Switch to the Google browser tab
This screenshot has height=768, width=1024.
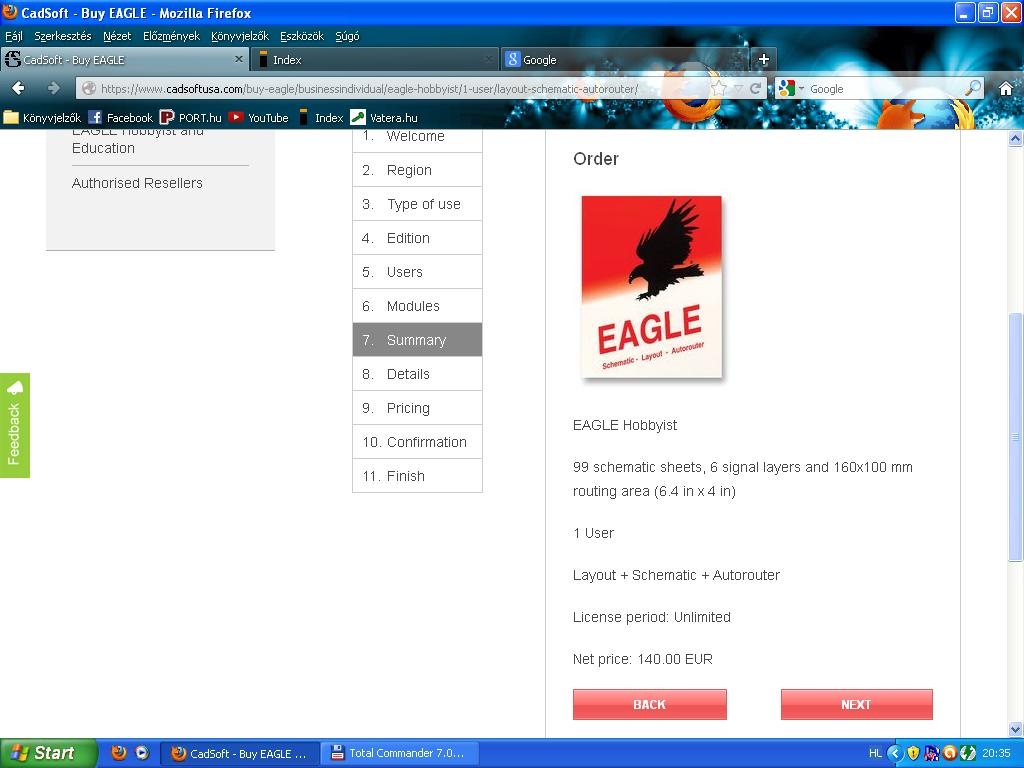coord(624,59)
